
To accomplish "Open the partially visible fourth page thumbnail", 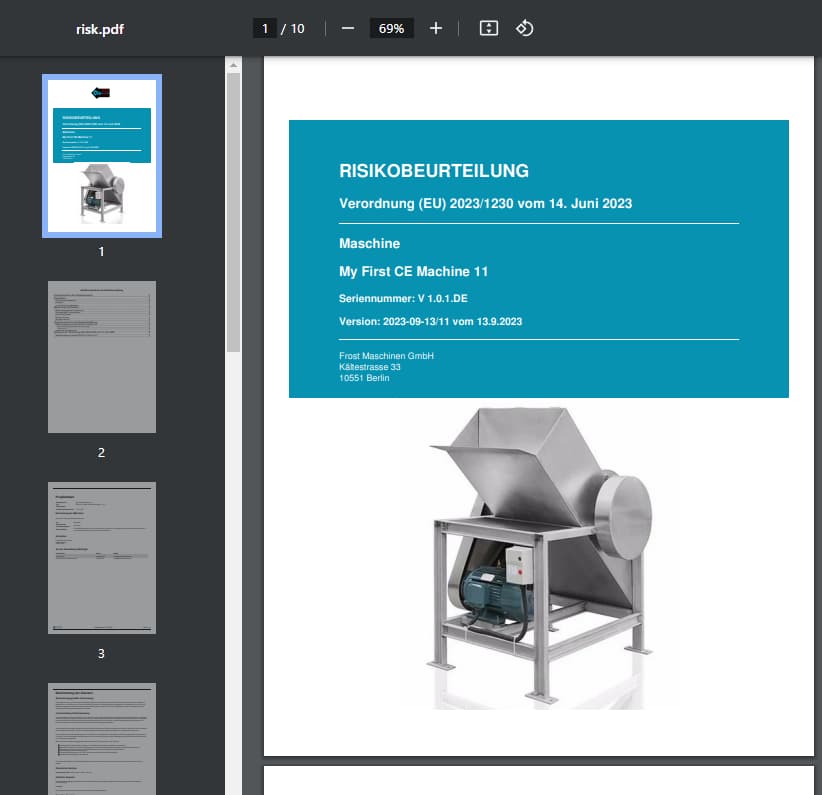I will point(102,738).
